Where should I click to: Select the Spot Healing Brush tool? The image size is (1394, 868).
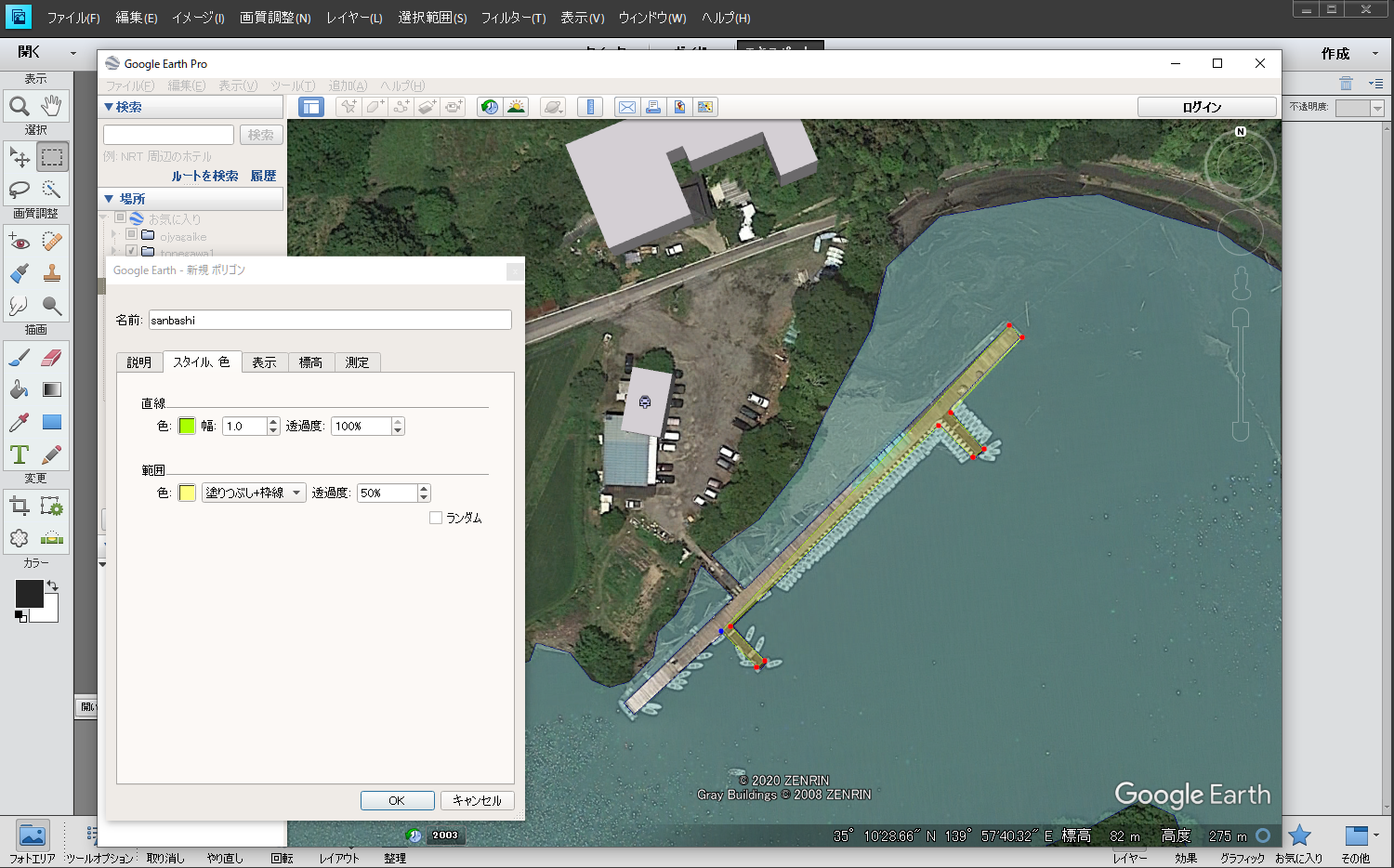(x=52, y=242)
